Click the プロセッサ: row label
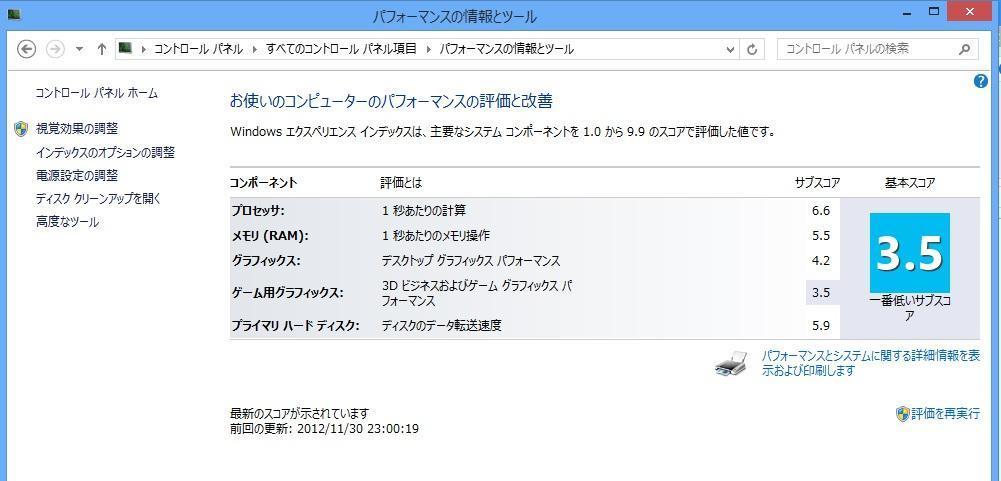This screenshot has height=481, width=1001. click(x=257, y=210)
